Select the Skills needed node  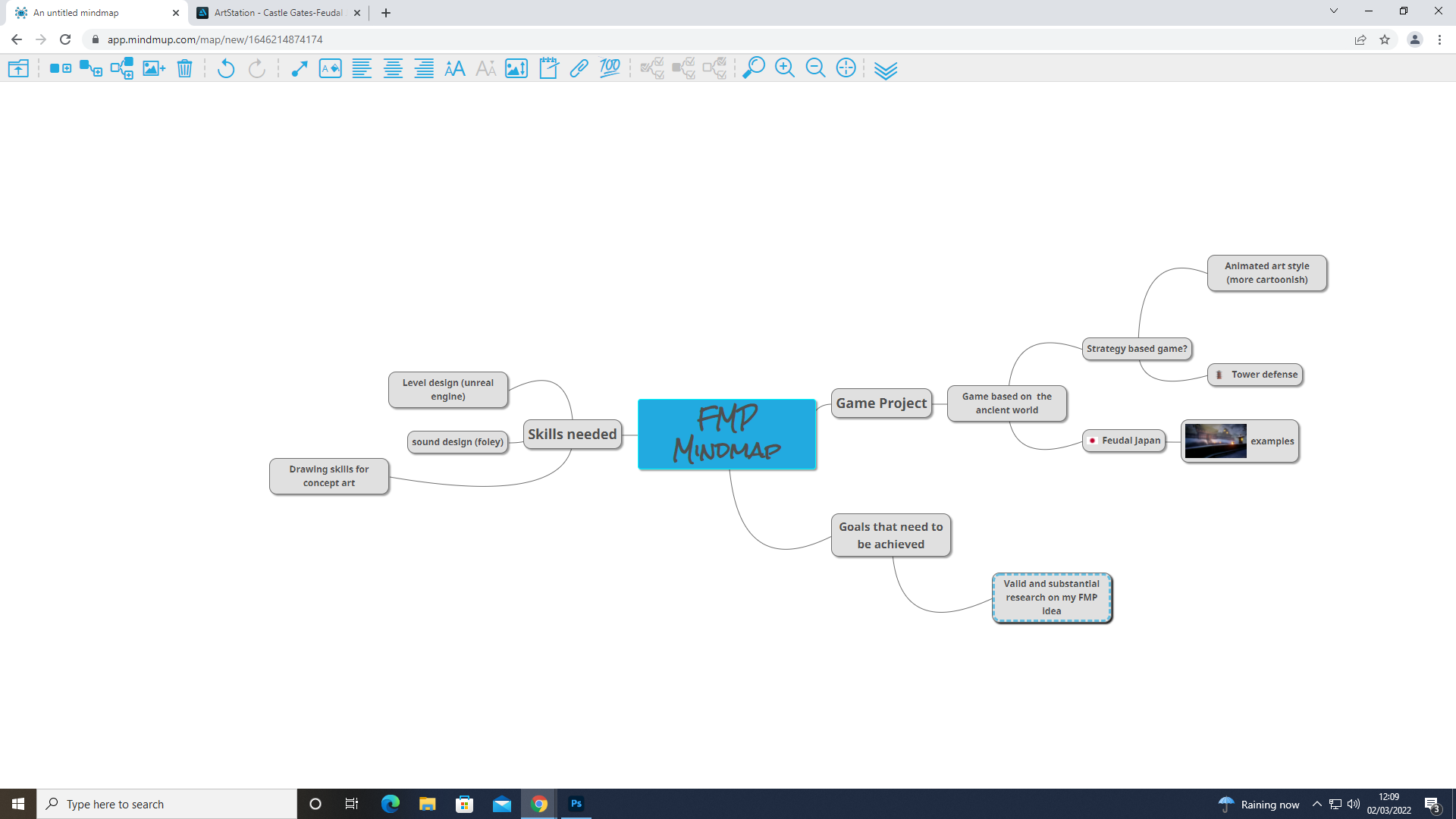click(x=573, y=435)
